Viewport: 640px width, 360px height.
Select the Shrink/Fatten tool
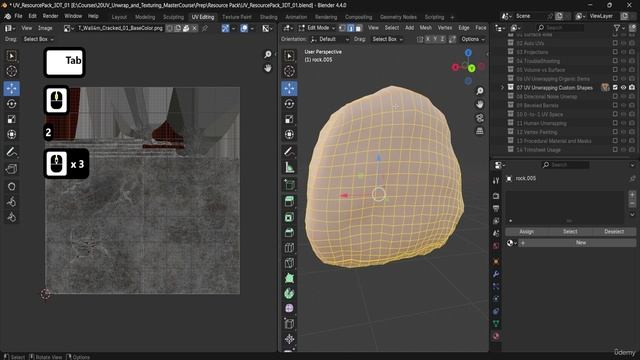pos(289,339)
